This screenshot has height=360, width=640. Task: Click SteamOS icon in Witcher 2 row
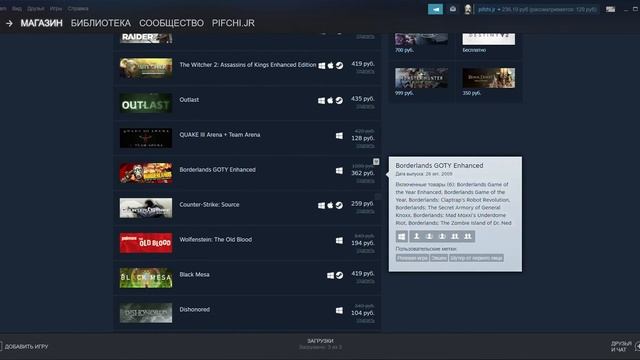click(x=339, y=65)
